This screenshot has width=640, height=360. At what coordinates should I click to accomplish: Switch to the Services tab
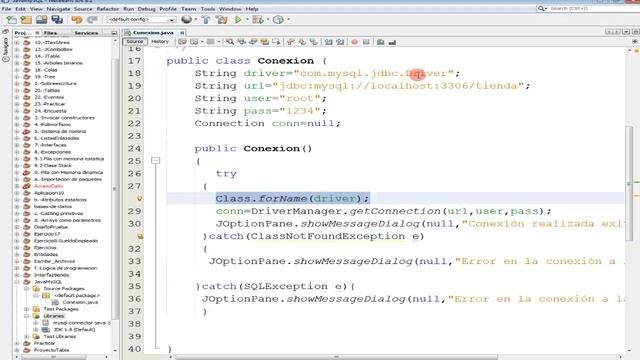[86, 33]
